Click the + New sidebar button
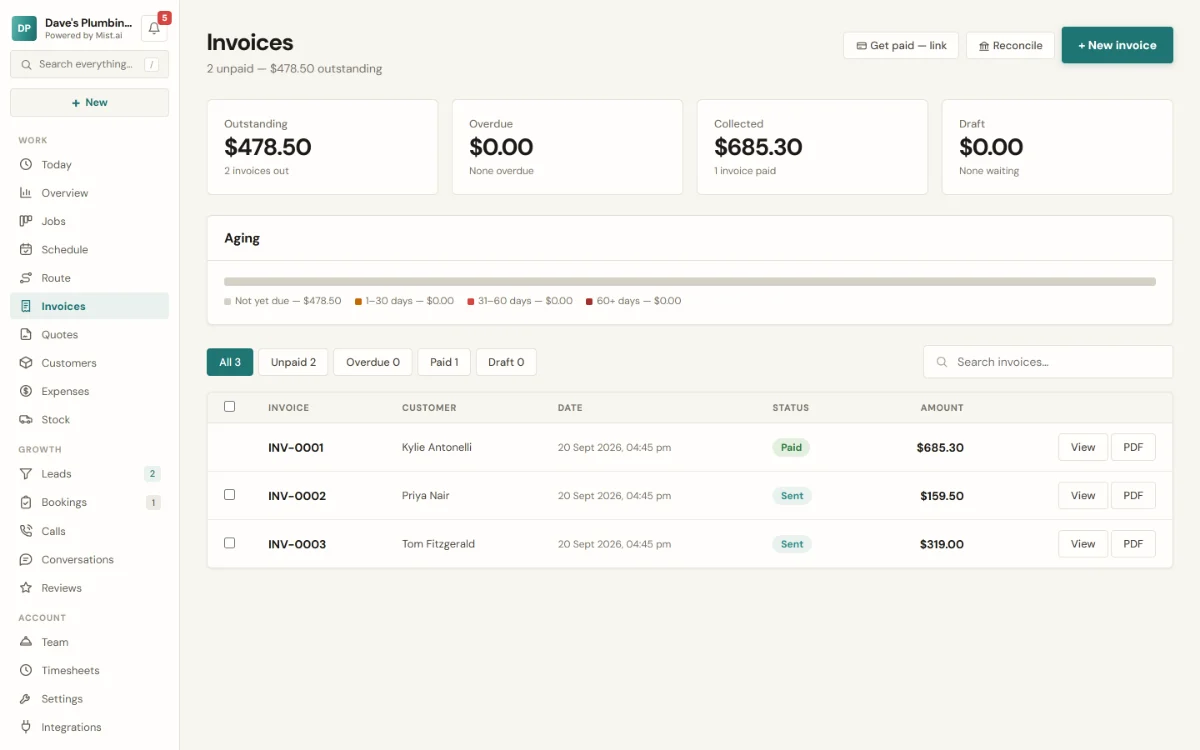Image resolution: width=1200 pixels, height=750 pixels. pyautogui.click(x=89, y=103)
